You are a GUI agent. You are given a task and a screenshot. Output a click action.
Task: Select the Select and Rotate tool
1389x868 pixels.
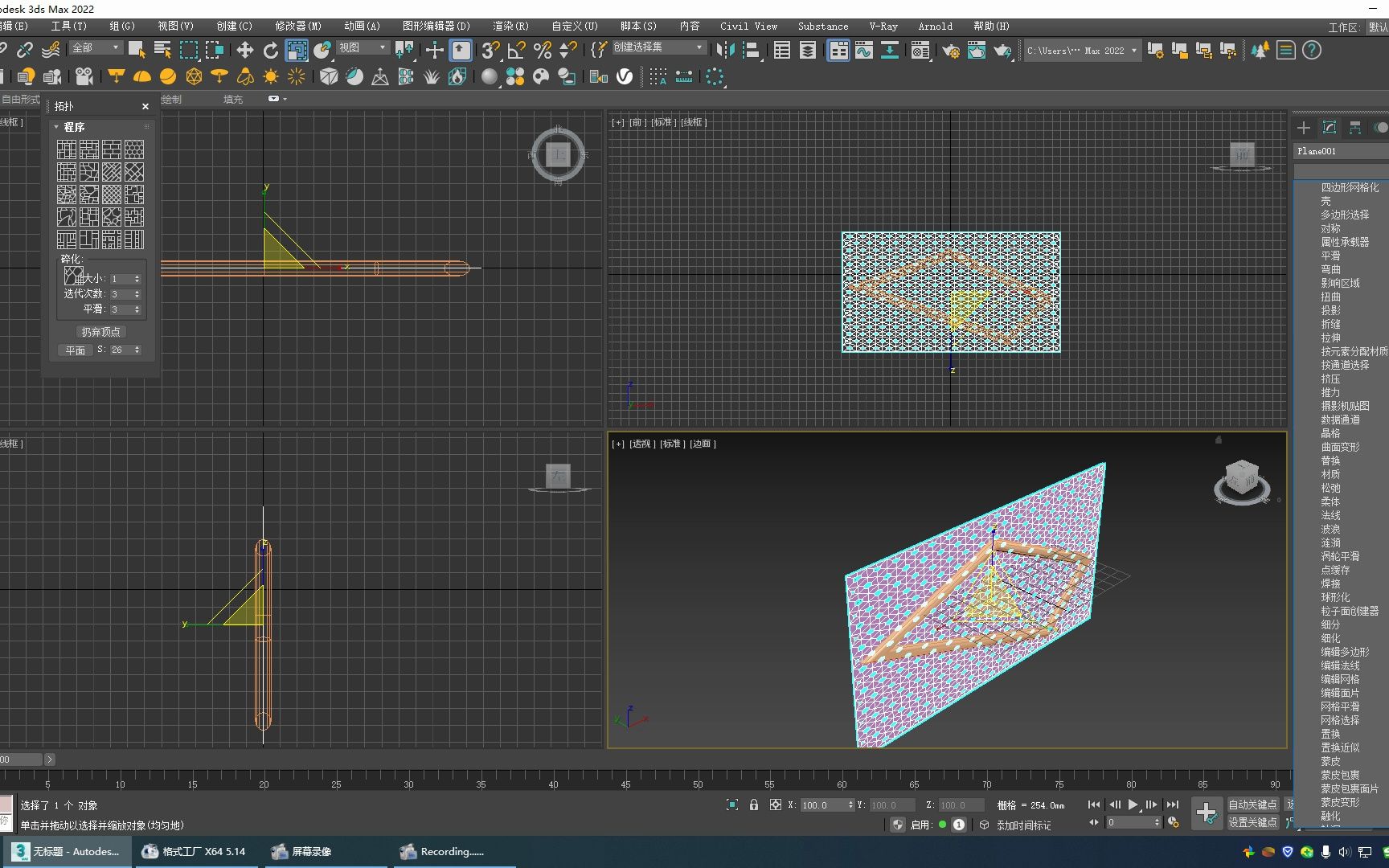(x=271, y=50)
